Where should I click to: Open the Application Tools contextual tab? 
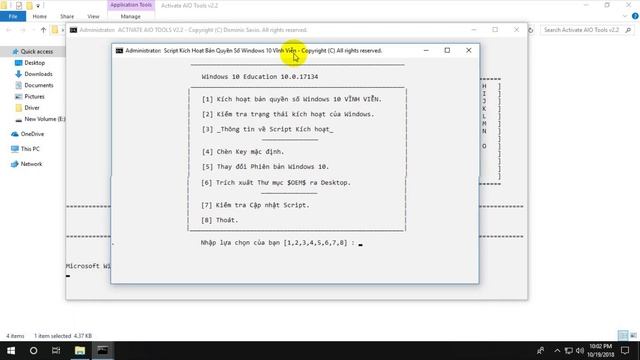pyautogui.click(x=131, y=5)
